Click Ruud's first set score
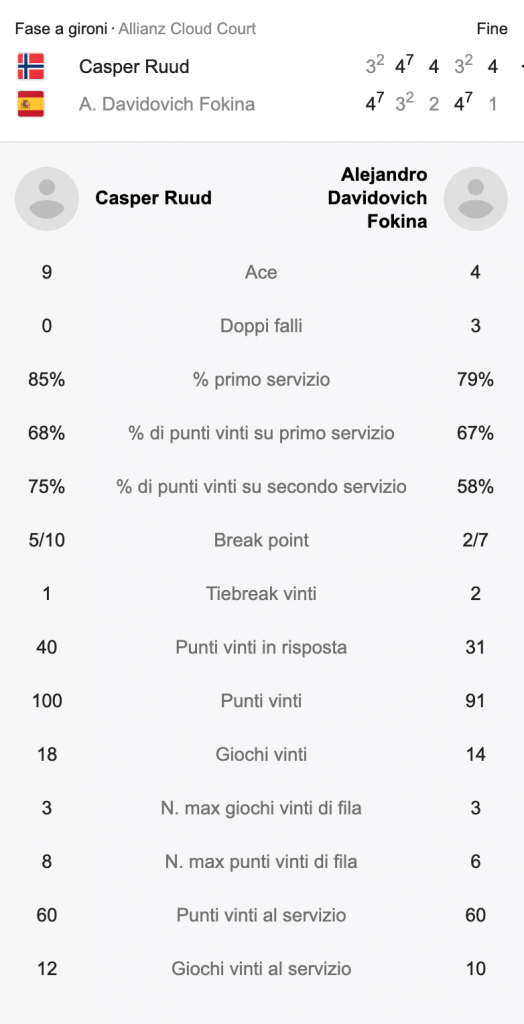 click(x=375, y=65)
